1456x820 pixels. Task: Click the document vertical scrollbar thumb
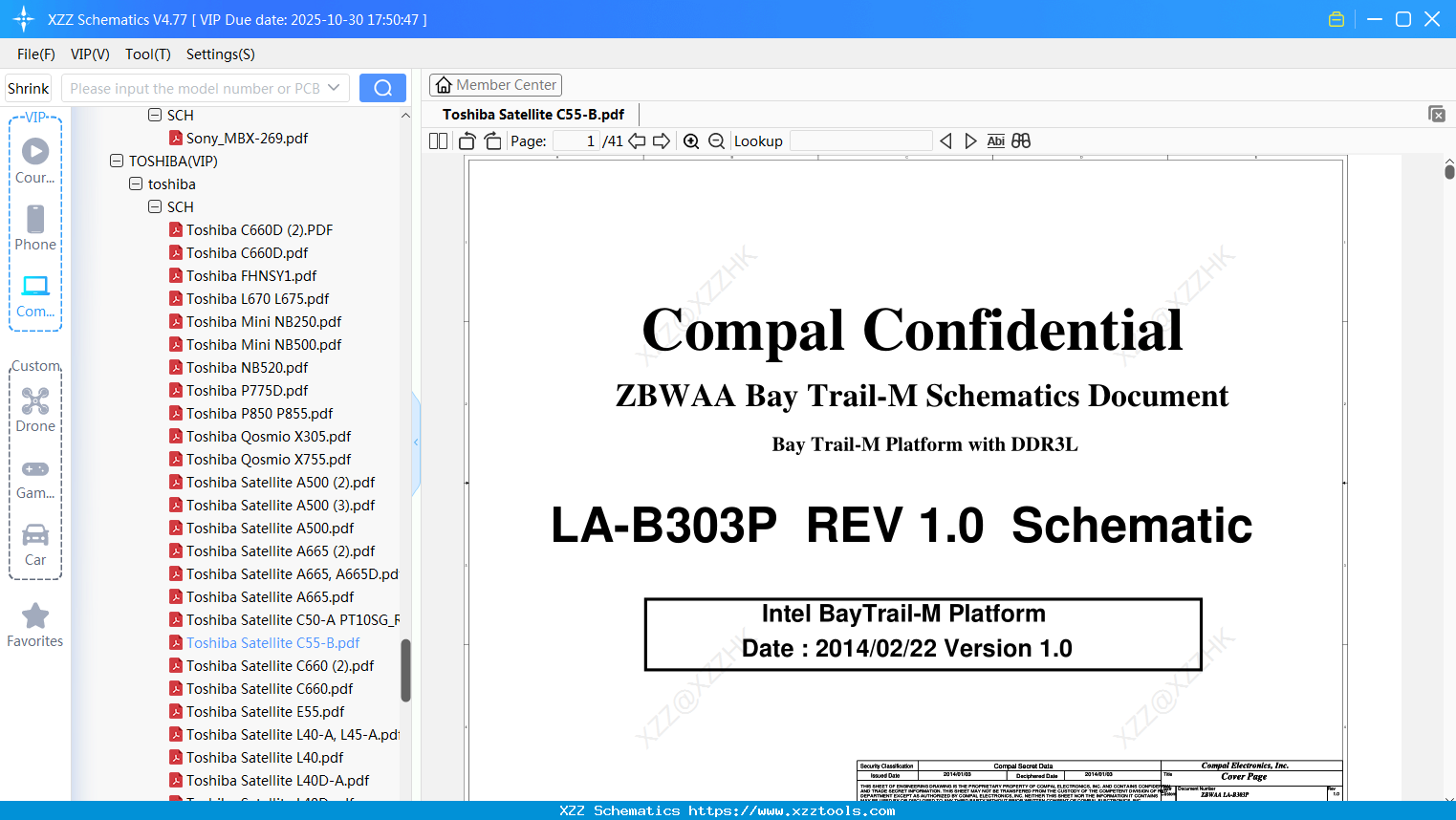pos(1449,171)
